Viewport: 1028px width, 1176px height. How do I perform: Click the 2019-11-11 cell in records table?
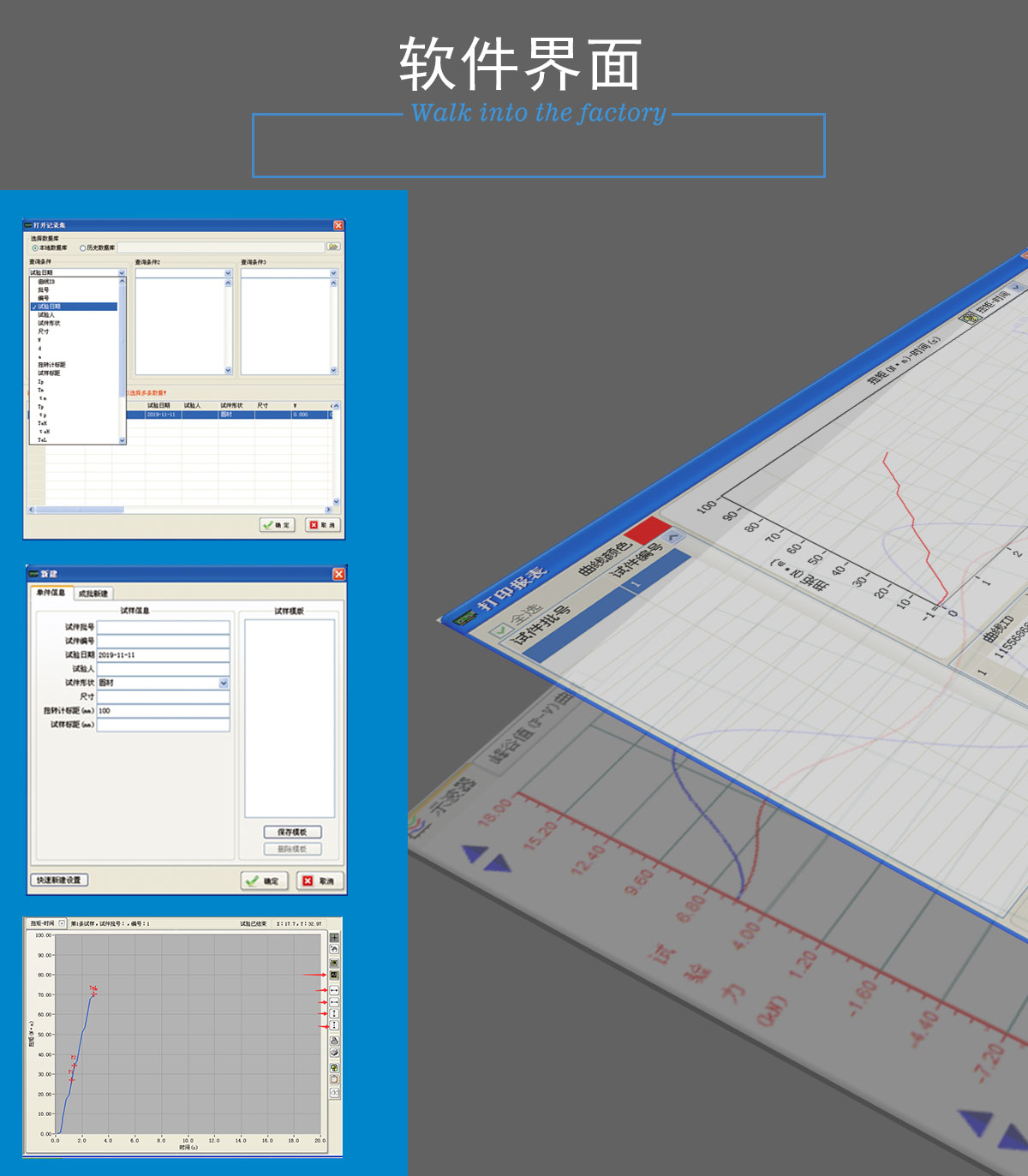163,415
